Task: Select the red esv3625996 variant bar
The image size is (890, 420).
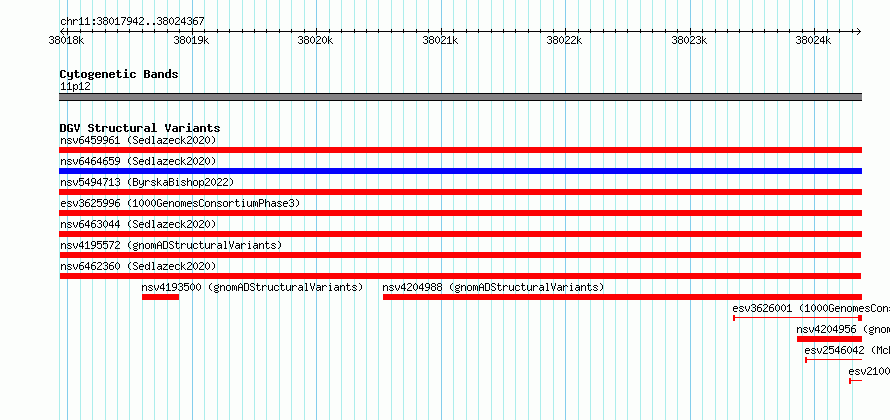Action: (x=460, y=213)
